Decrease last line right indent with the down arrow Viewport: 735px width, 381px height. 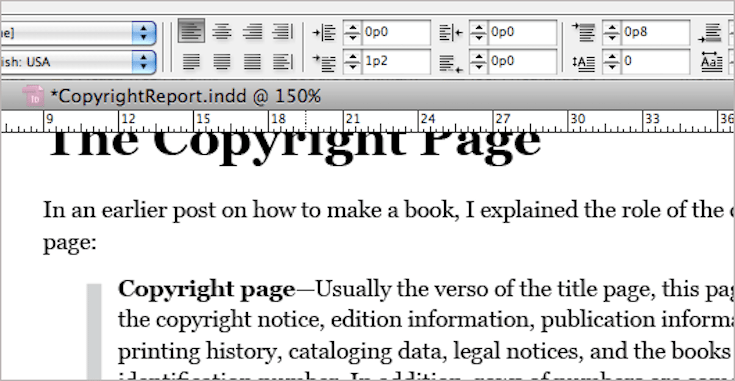pyautogui.click(x=479, y=67)
